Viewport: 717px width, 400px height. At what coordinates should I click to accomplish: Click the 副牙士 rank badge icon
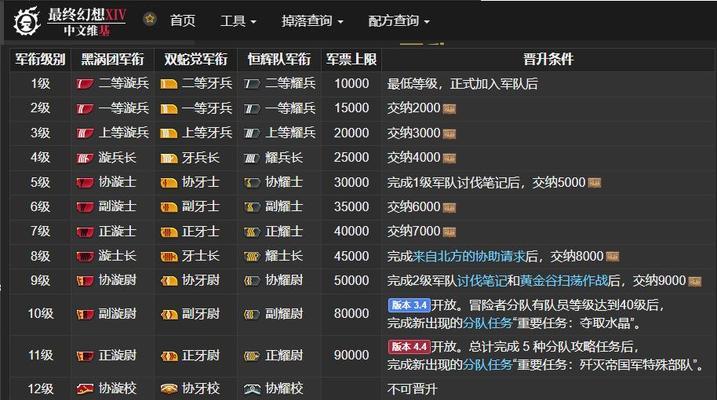point(168,208)
